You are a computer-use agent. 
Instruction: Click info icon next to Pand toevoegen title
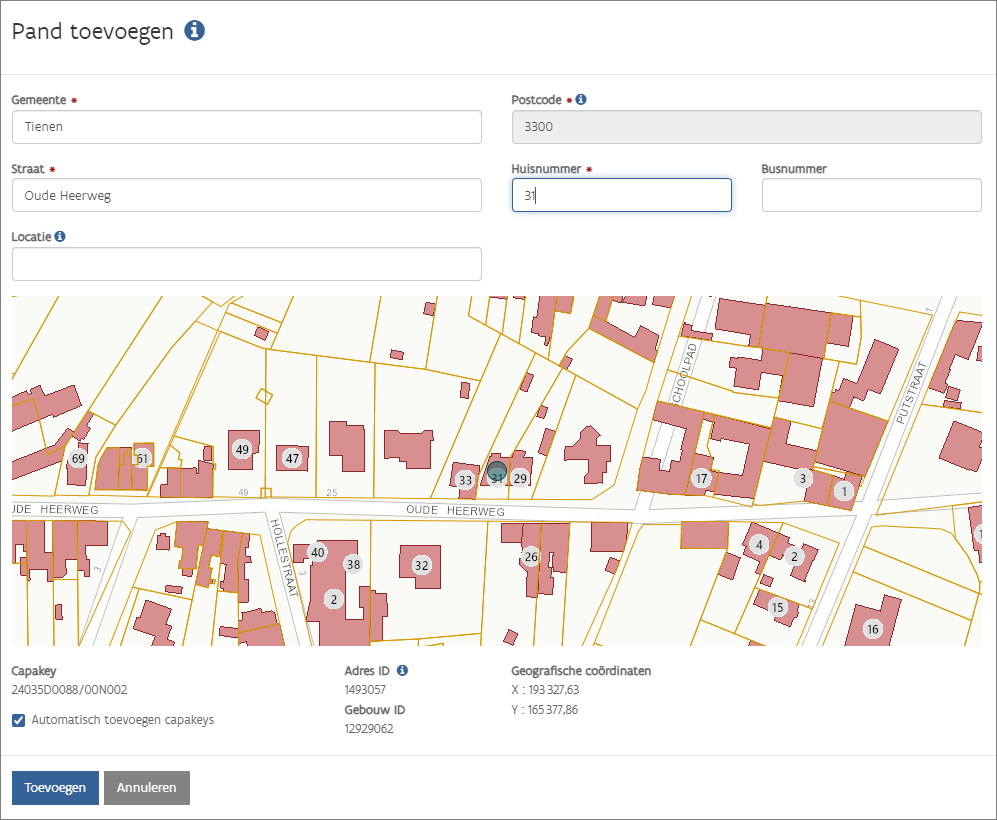(195, 31)
